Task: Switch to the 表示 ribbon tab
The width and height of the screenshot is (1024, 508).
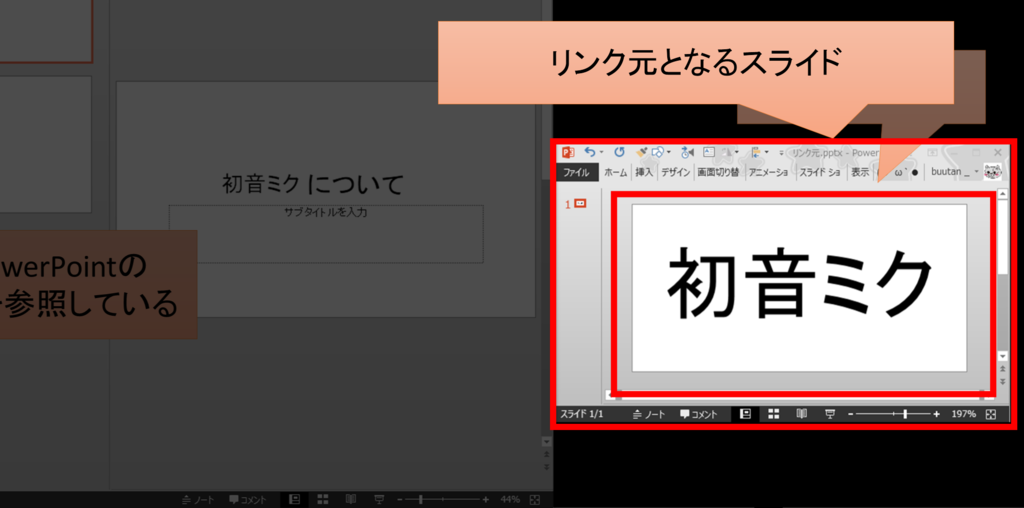Action: click(859, 172)
